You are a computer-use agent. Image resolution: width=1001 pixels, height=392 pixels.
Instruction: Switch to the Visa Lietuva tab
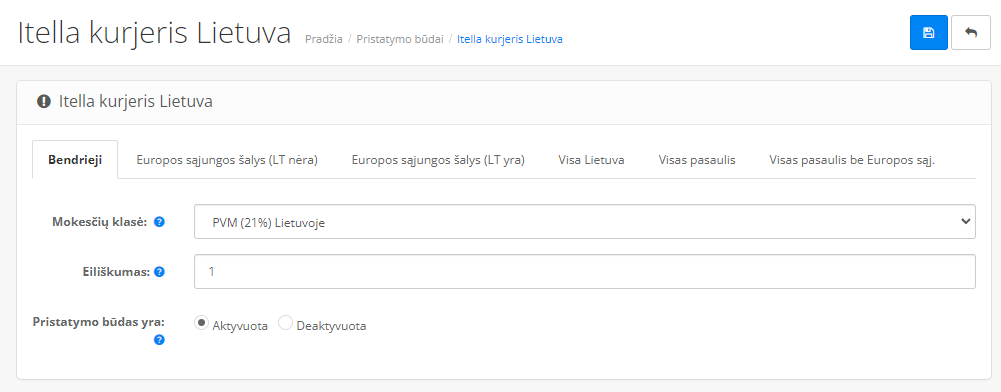click(x=591, y=160)
